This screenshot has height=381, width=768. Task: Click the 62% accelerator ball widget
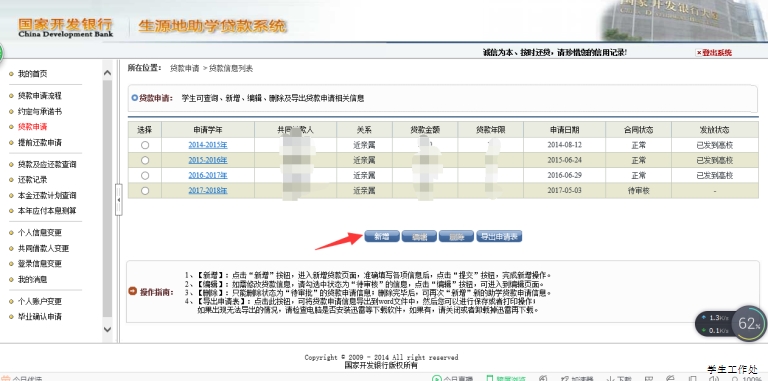pyautogui.click(x=749, y=324)
